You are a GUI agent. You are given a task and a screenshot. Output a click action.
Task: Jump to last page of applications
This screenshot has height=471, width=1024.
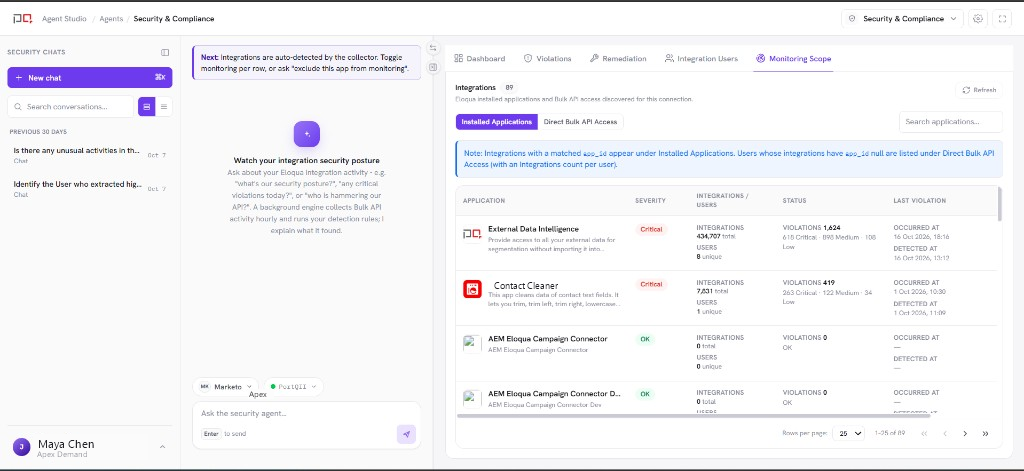pyautogui.click(x=985, y=433)
